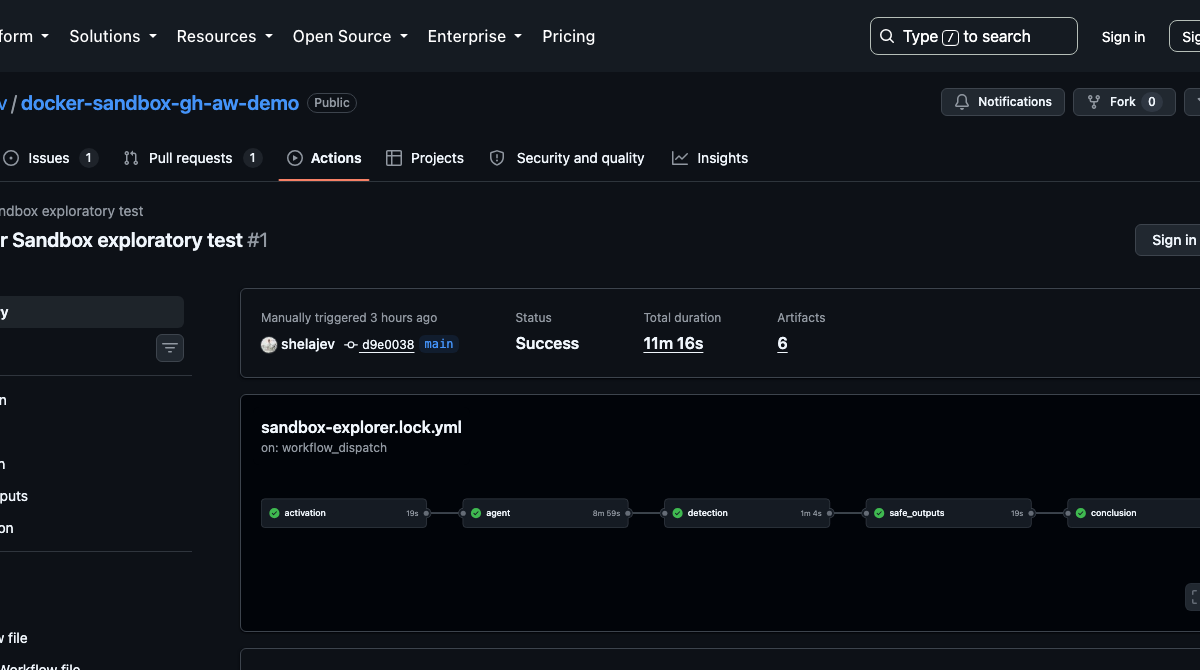Image resolution: width=1200 pixels, height=670 pixels.
Task: Click the agent success check icon
Action: tap(476, 513)
